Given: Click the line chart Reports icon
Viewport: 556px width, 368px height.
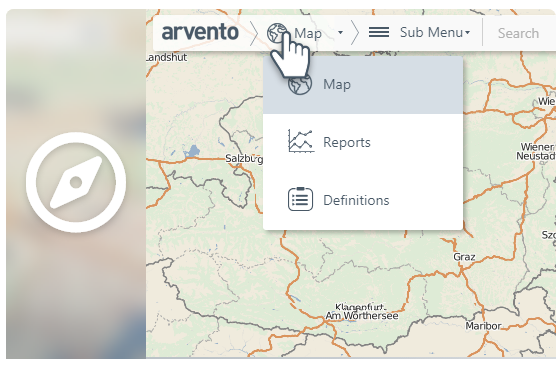Looking at the screenshot, I should pyautogui.click(x=301, y=141).
